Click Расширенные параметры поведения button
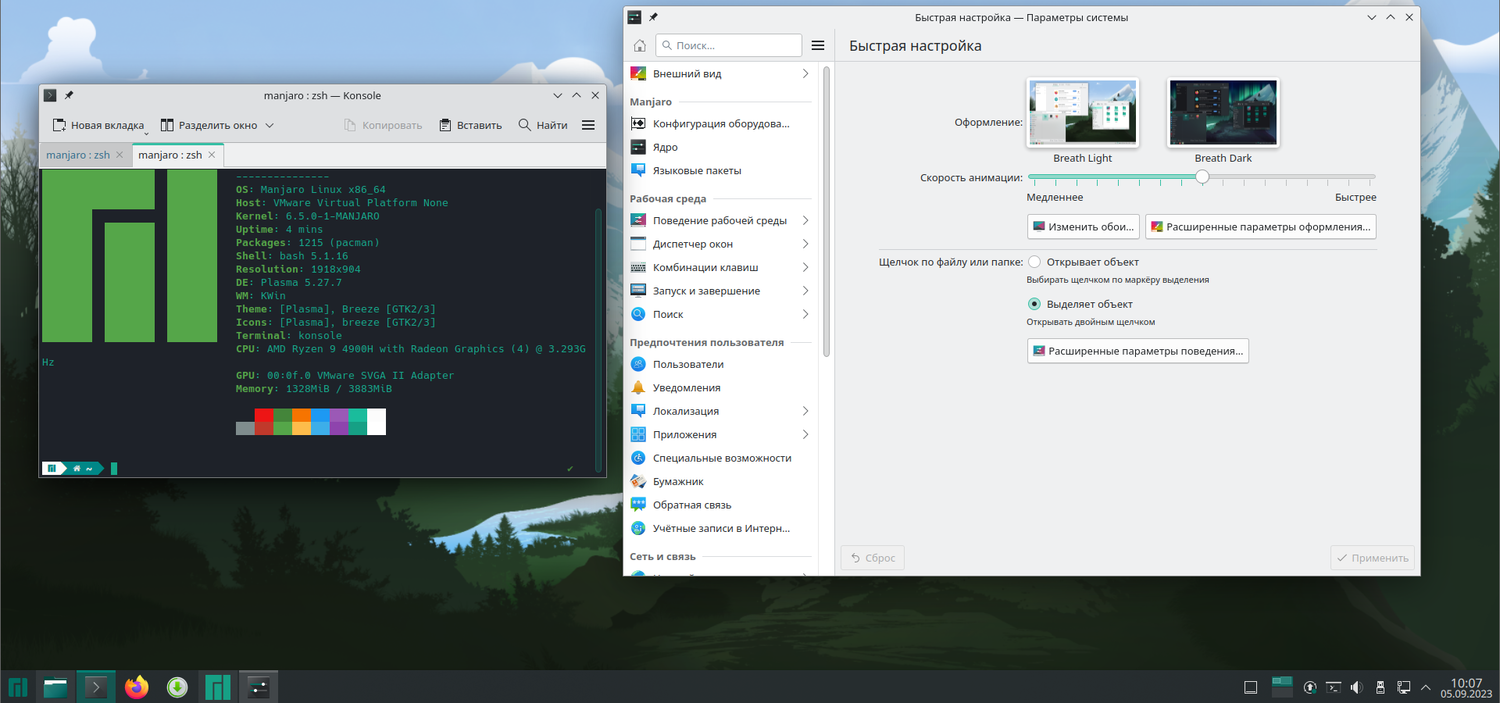Image resolution: width=1500 pixels, height=703 pixels. (x=1137, y=351)
